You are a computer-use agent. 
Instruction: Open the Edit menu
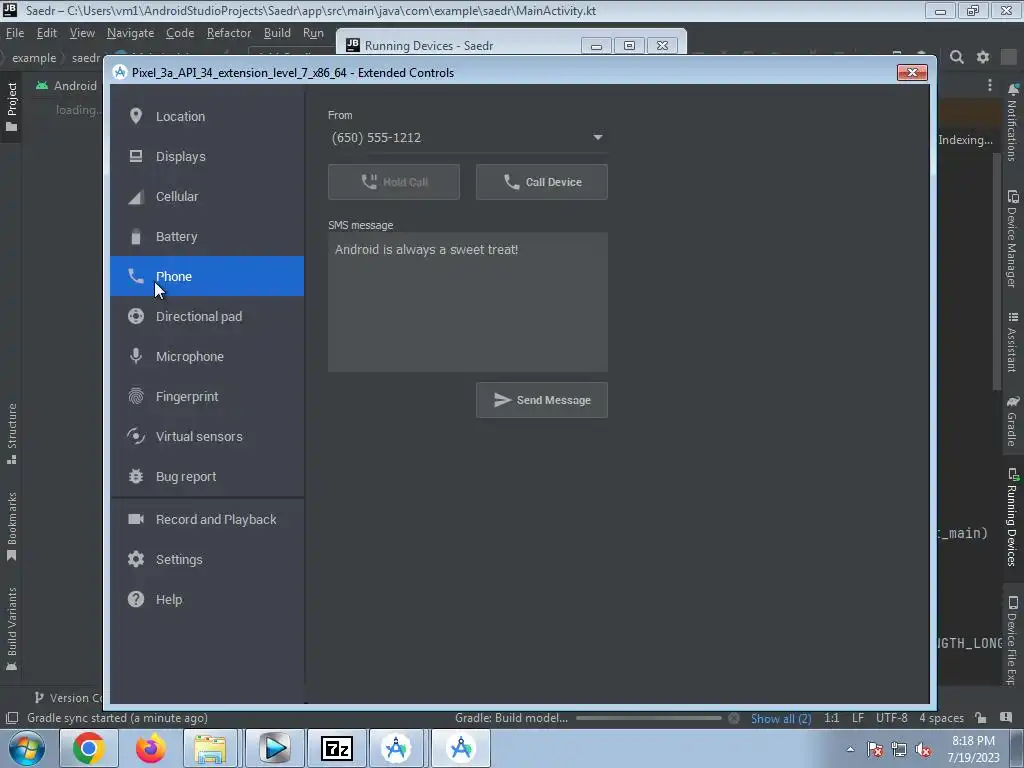coord(46,33)
